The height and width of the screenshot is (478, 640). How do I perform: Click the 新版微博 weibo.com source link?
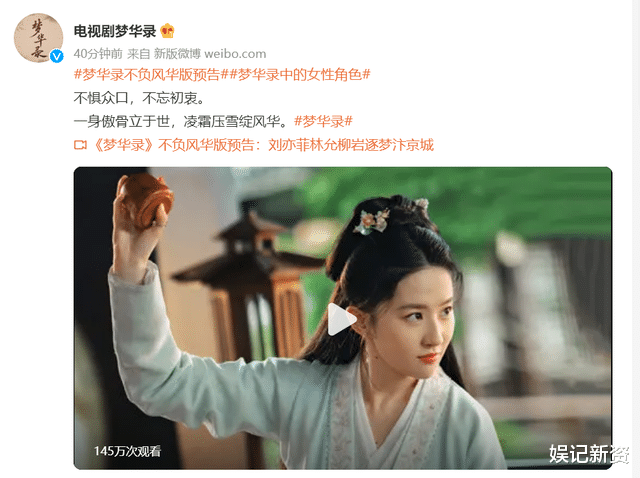coord(210,53)
